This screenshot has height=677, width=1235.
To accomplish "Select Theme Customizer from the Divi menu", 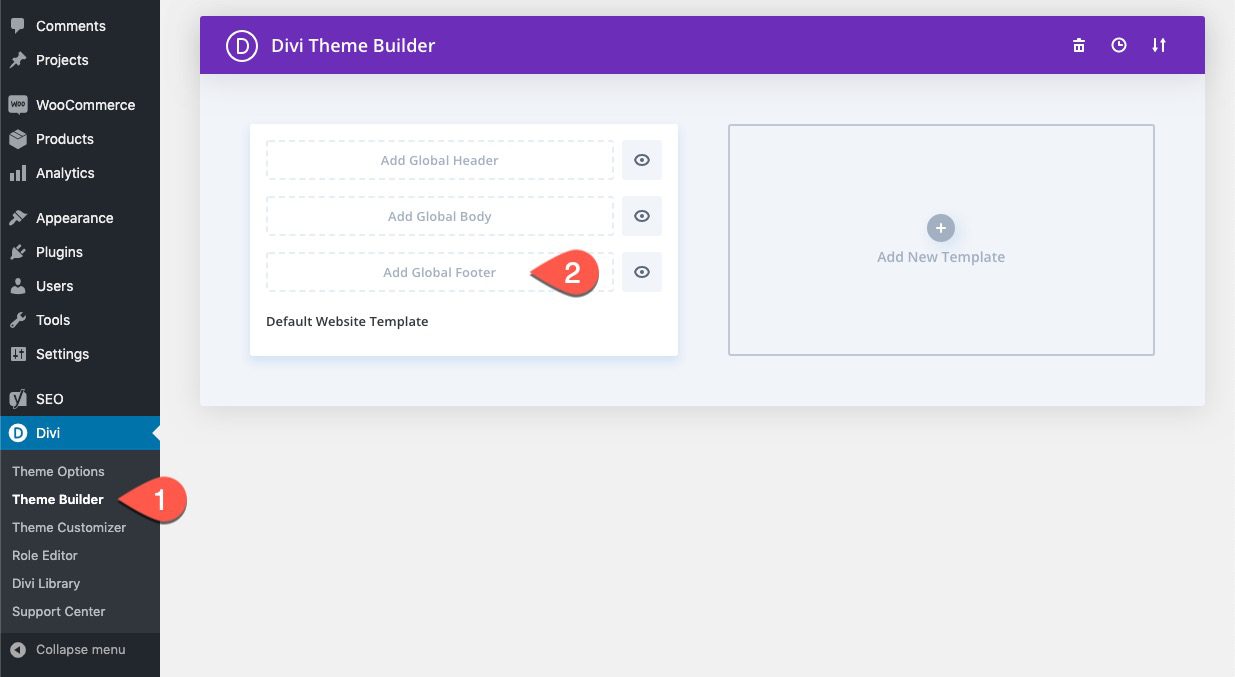I will point(68,527).
